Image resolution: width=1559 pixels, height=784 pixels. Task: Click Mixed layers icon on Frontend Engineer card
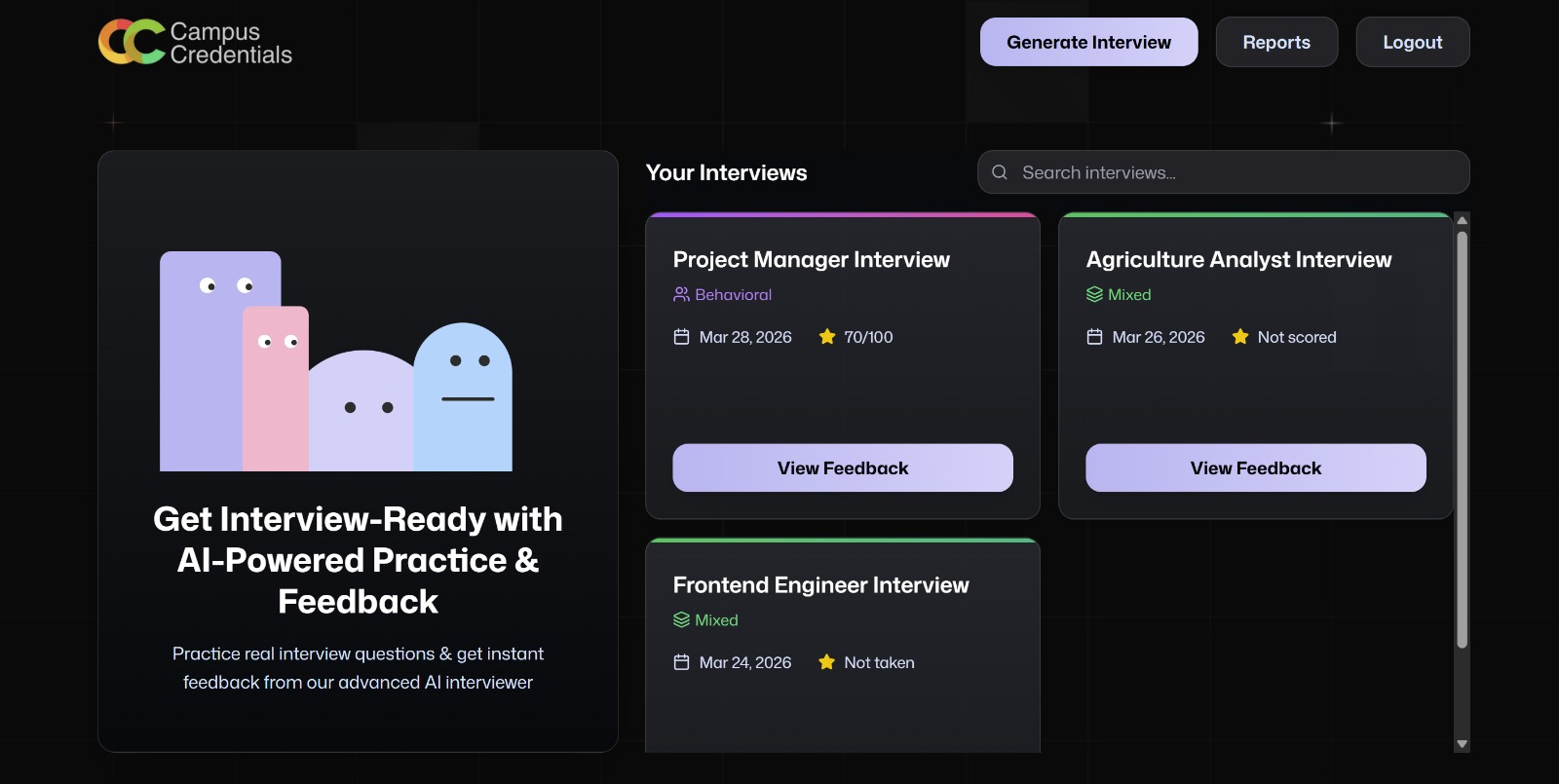point(681,619)
